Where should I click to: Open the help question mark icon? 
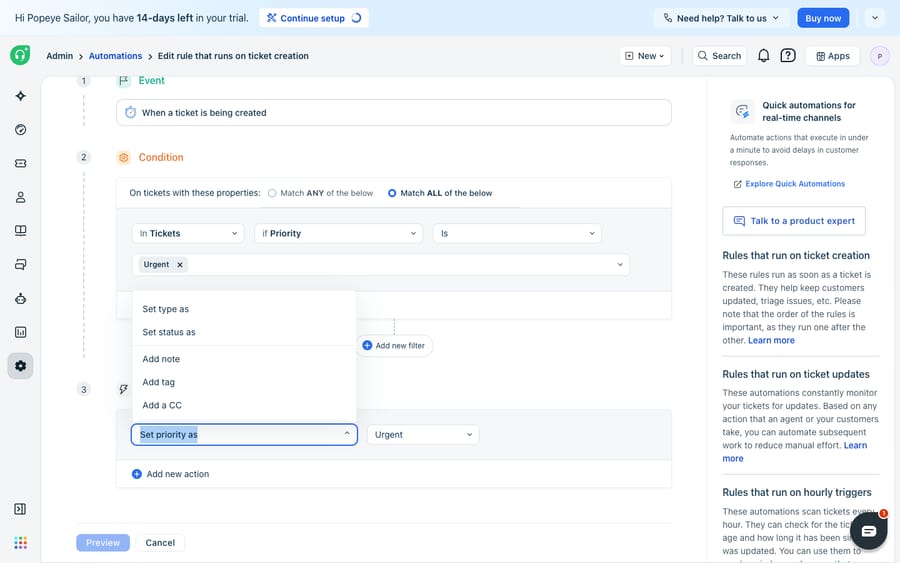pos(788,56)
